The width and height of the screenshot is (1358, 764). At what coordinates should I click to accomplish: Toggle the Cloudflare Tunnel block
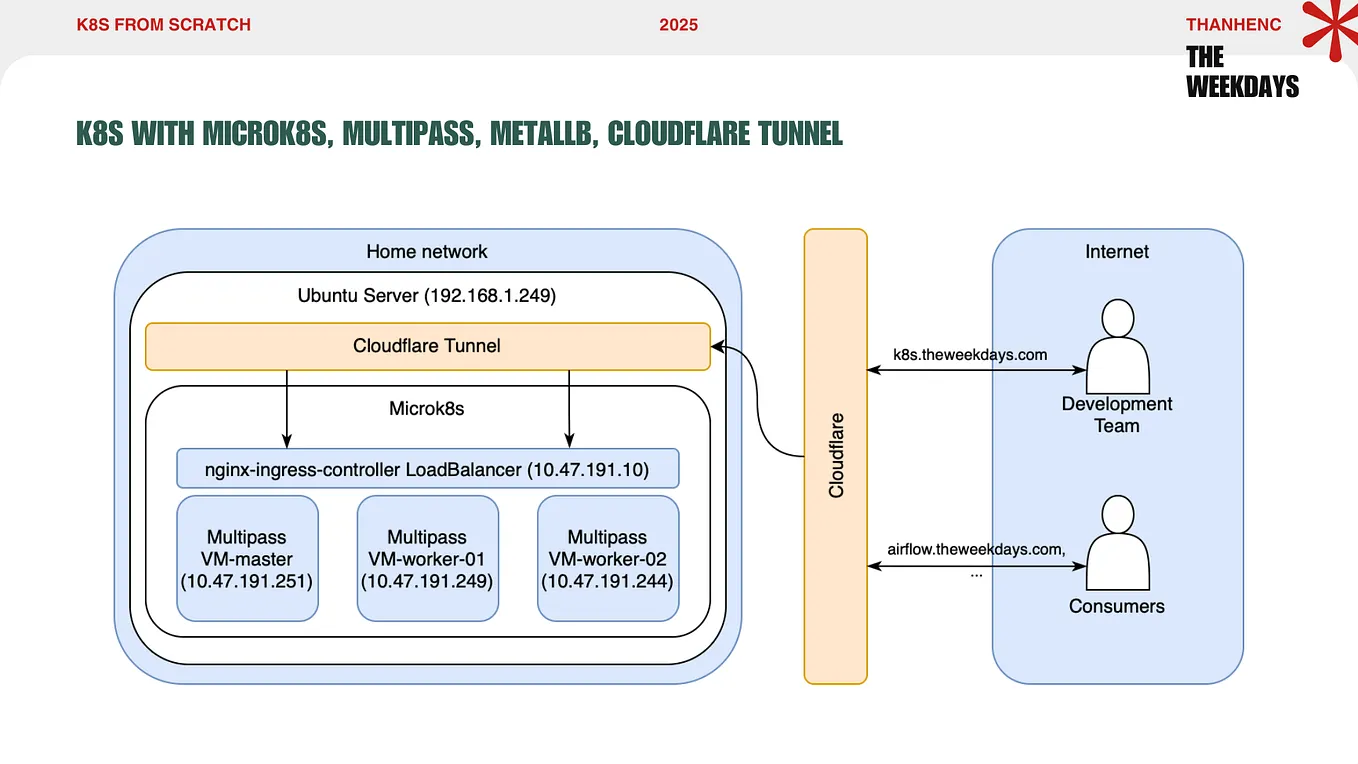coord(427,346)
